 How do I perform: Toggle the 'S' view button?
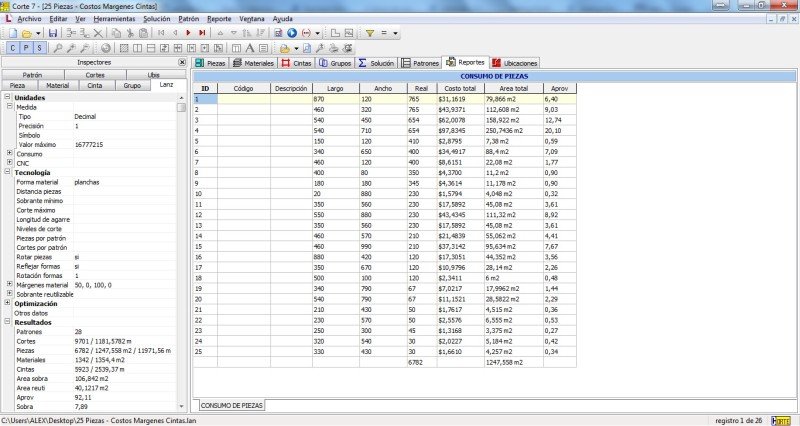pyautogui.click(x=39, y=48)
